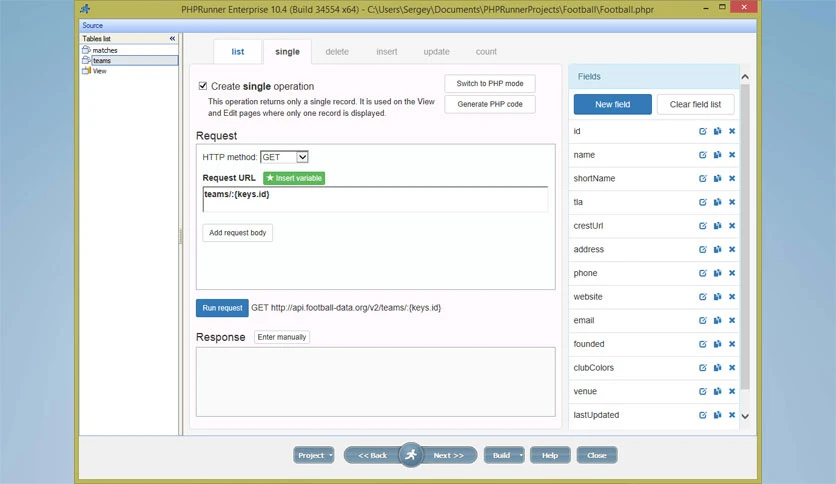Click the venue field name
The image size is (836, 484).
click(585, 391)
